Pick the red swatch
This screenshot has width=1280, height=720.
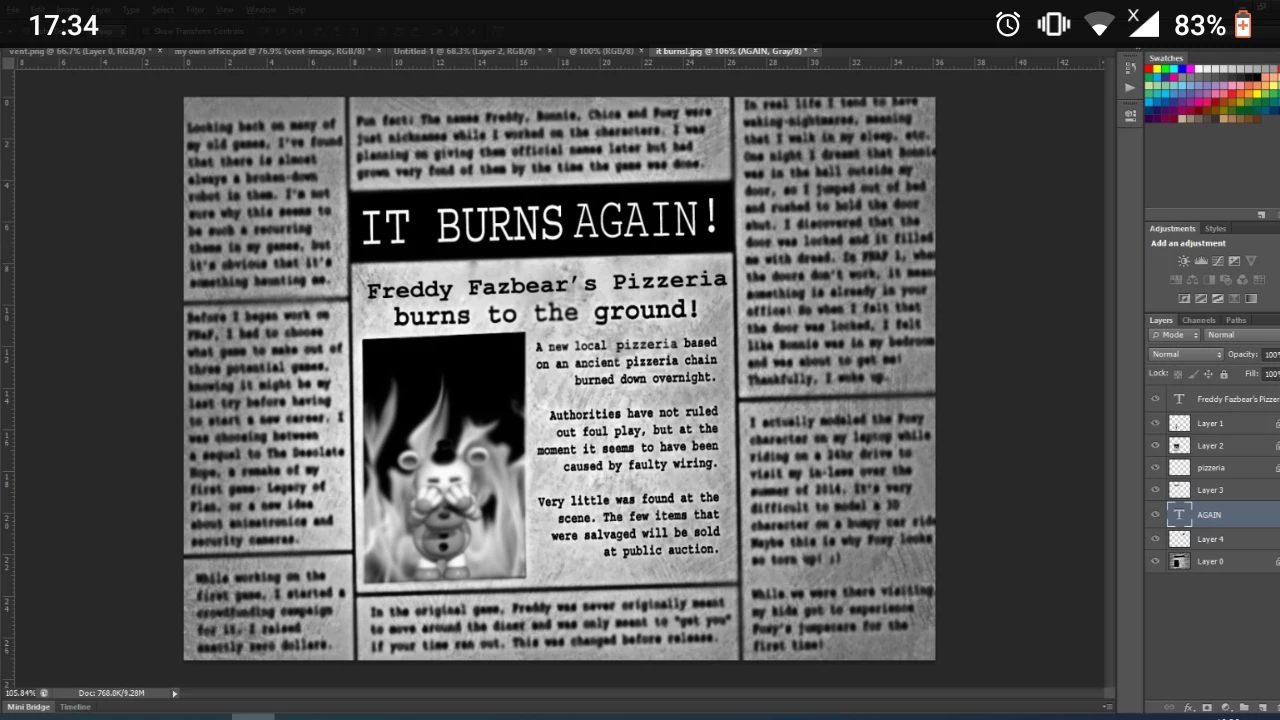click(x=1149, y=69)
